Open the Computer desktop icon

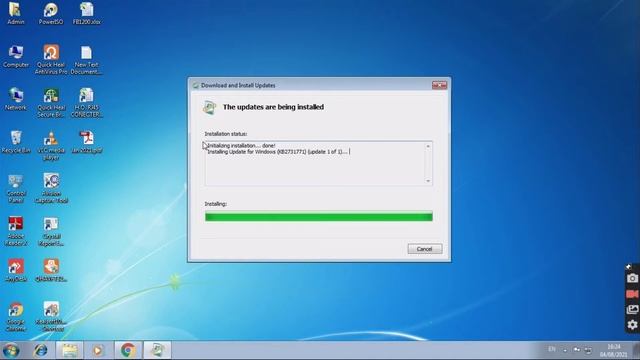point(16,56)
